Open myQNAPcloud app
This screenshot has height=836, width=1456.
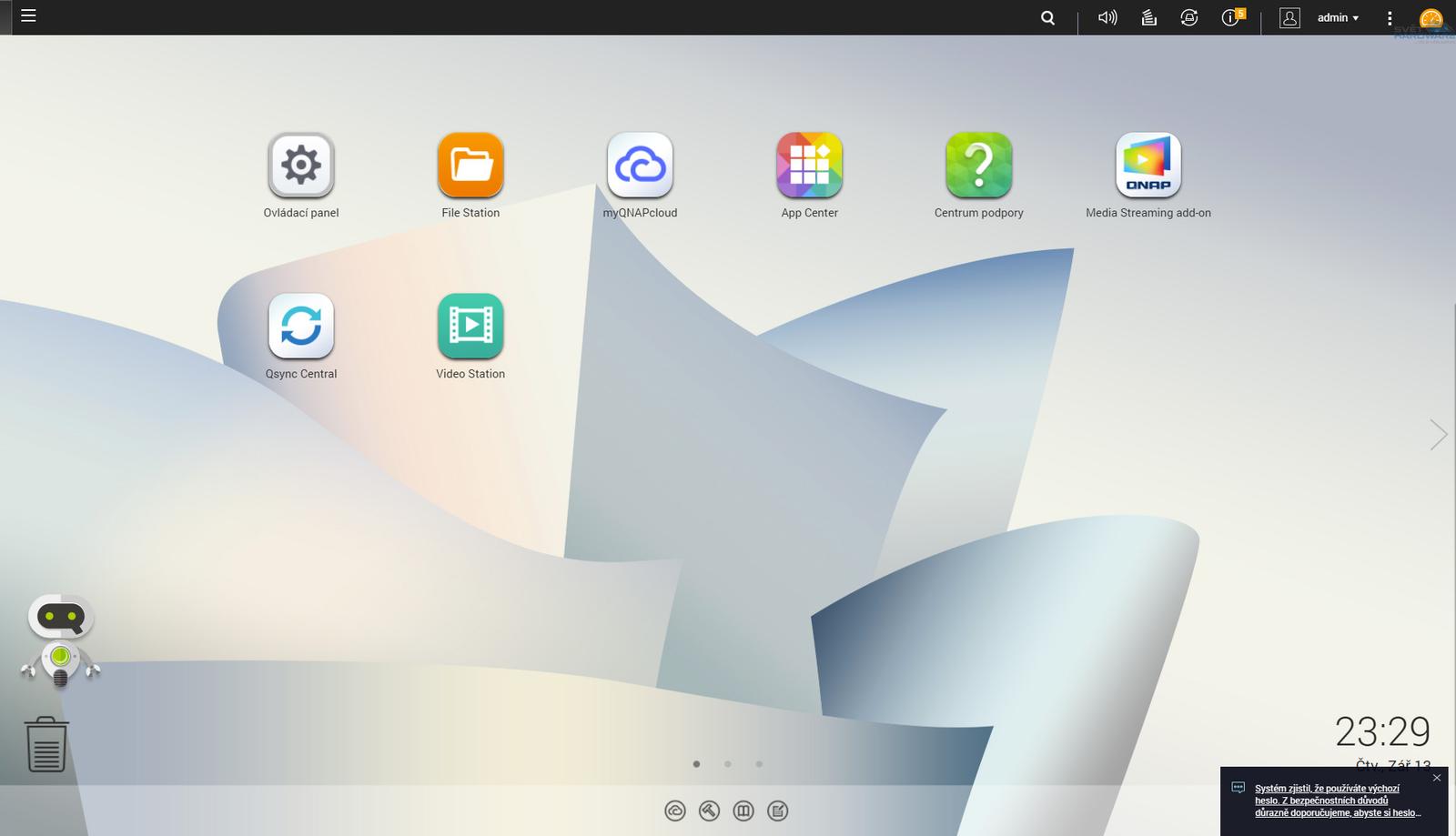640,166
